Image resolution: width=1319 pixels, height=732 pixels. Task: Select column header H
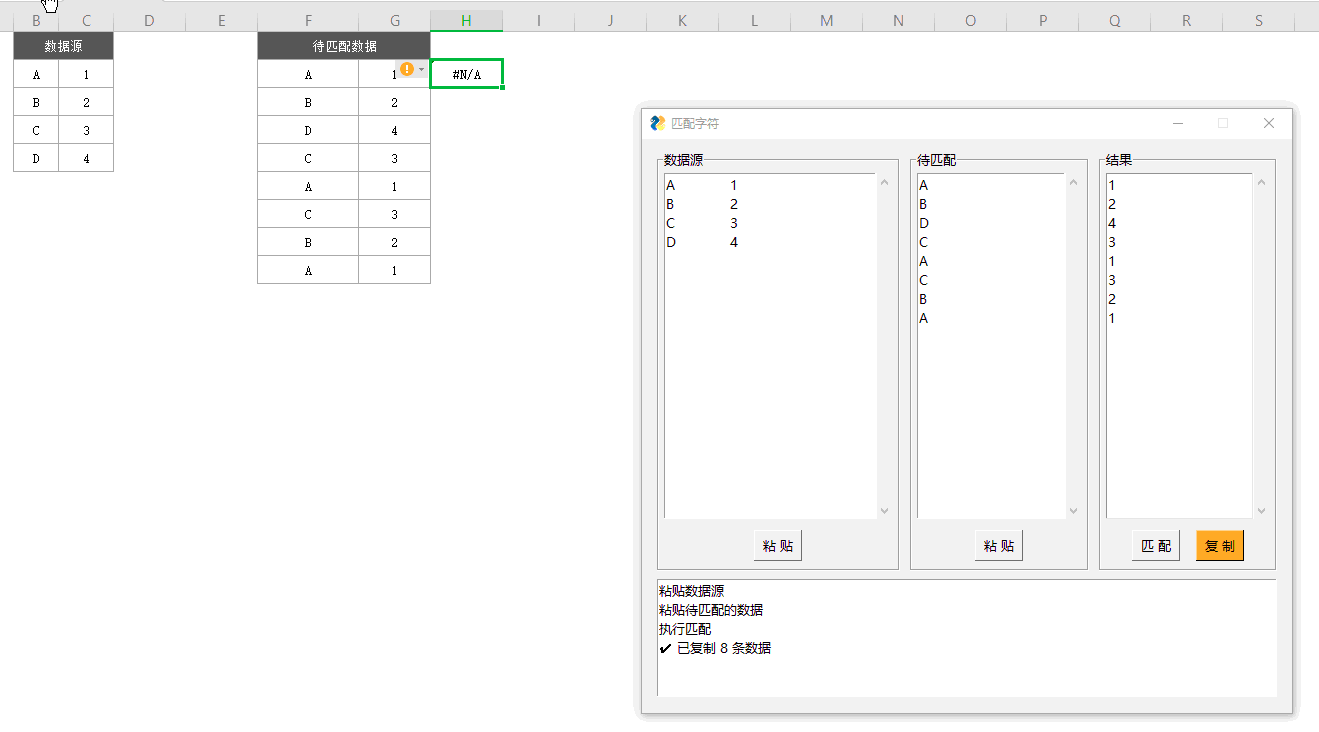(x=466, y=20)
